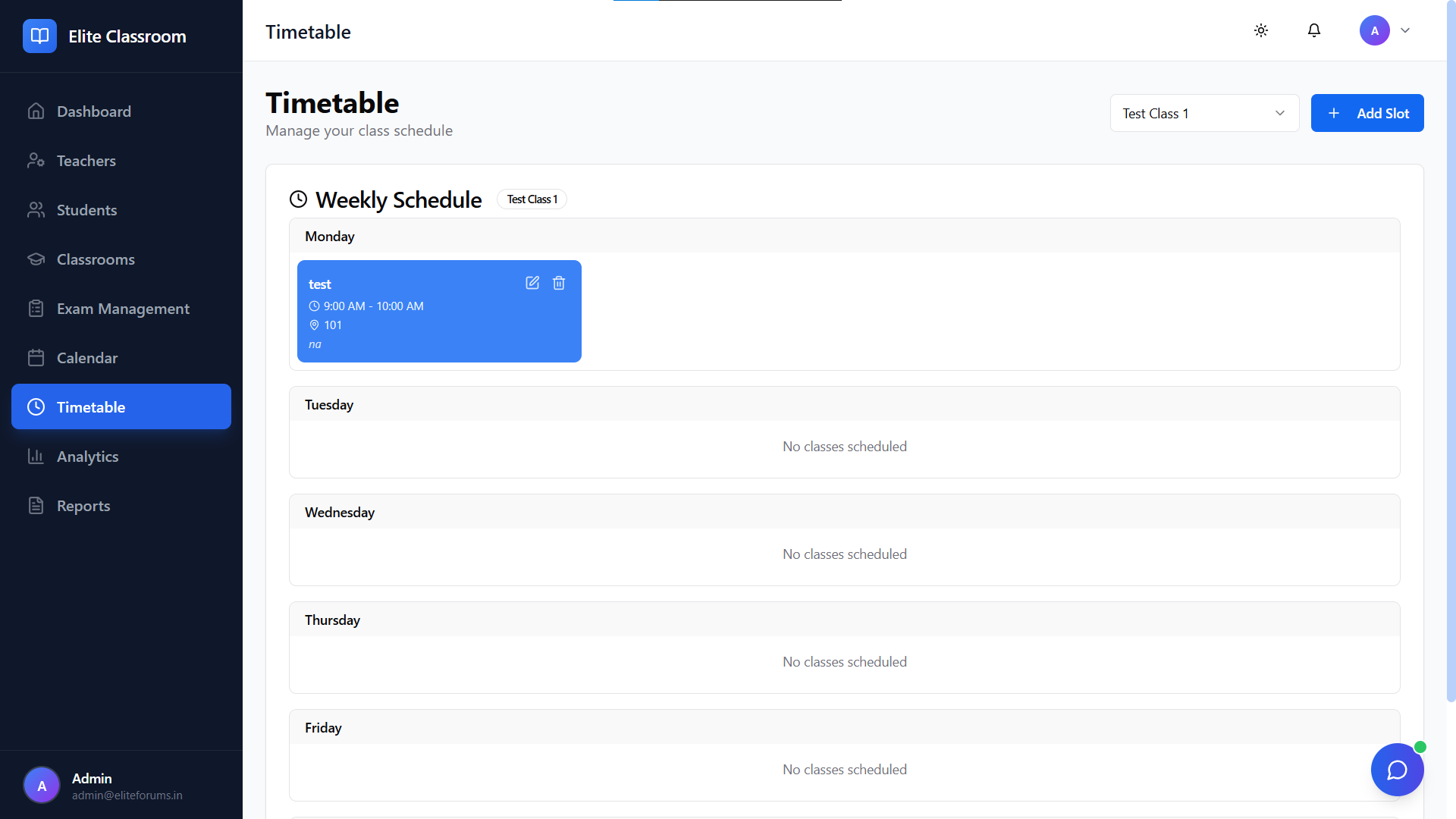Viewport: 1456px width, 819px height.
Task: Expand the user avatar menu chevron
Action: coord(1405,30)
